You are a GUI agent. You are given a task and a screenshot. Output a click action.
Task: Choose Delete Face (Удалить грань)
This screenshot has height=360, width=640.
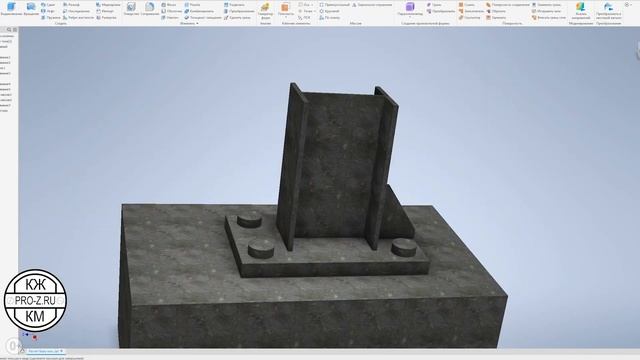coord(237,18)
